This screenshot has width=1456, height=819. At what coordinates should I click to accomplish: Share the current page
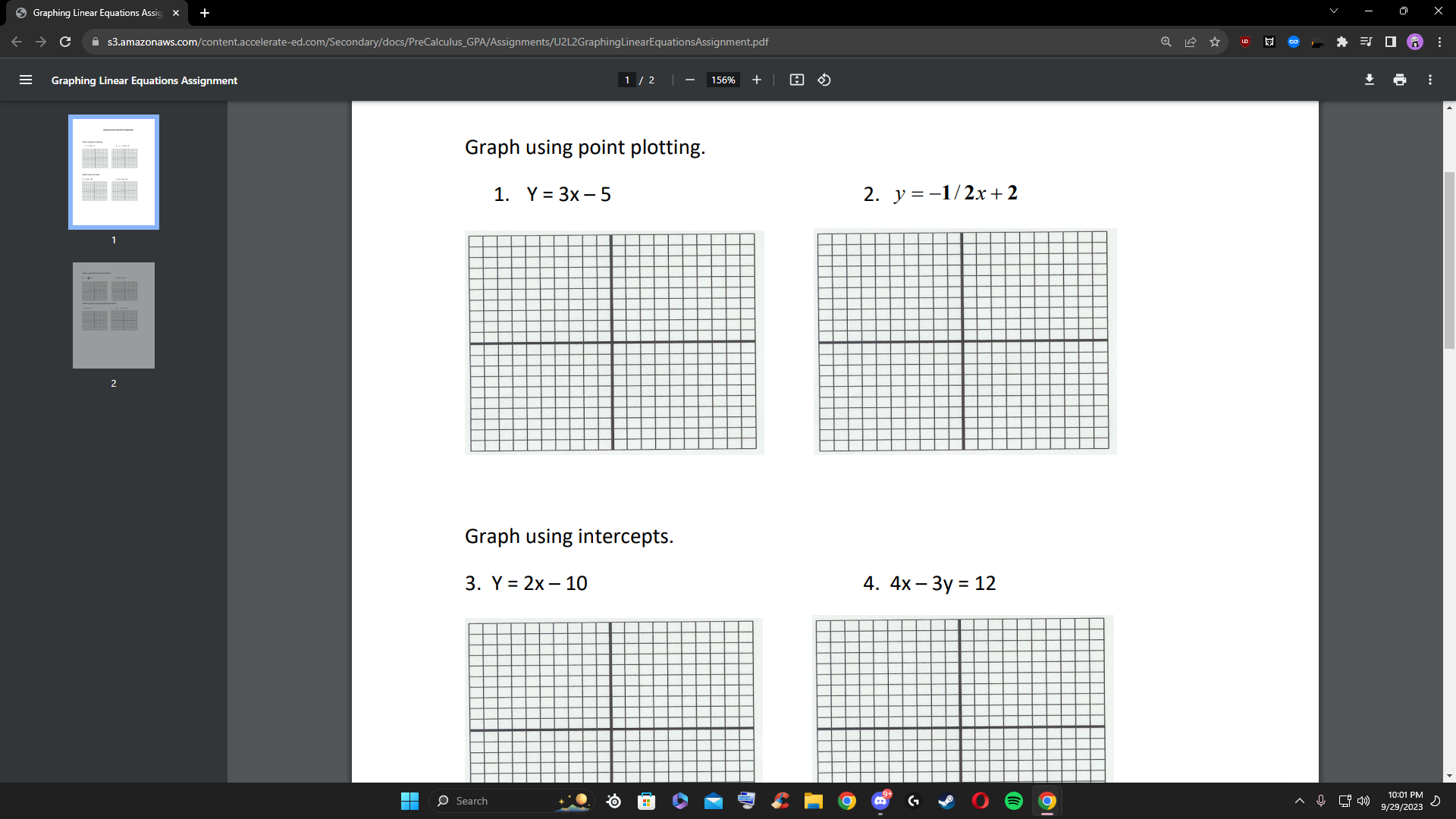pyautogui.click(x=1191, y=42)
